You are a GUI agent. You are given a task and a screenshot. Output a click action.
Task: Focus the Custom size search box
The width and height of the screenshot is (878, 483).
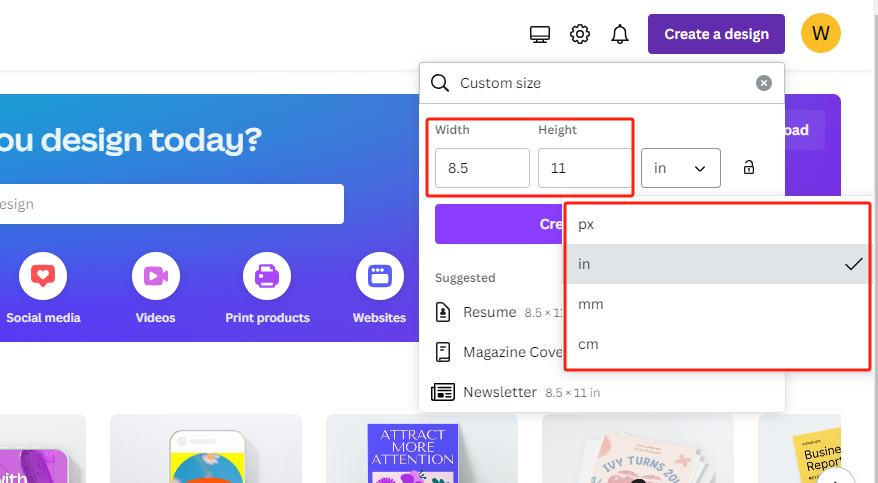point(602,83)
